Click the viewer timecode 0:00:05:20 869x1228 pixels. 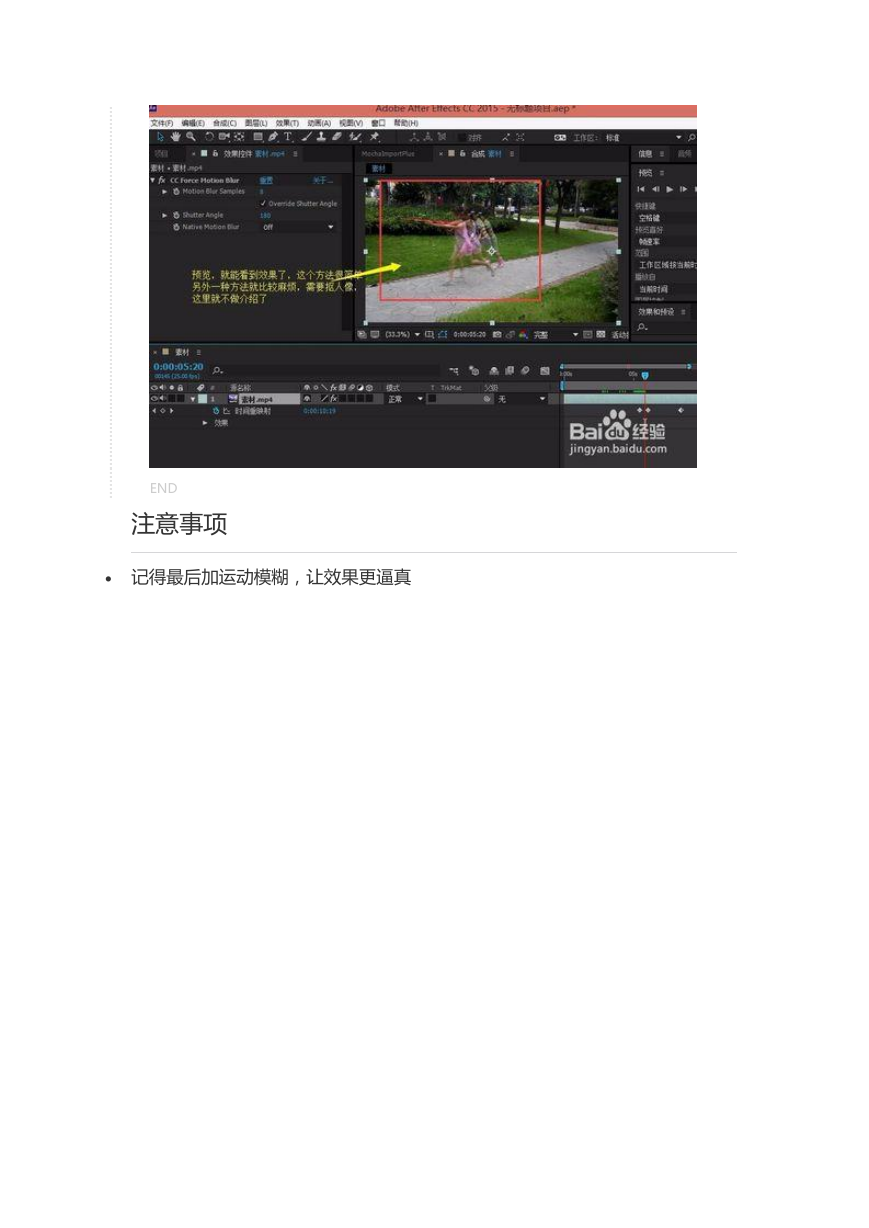point(470,335)
